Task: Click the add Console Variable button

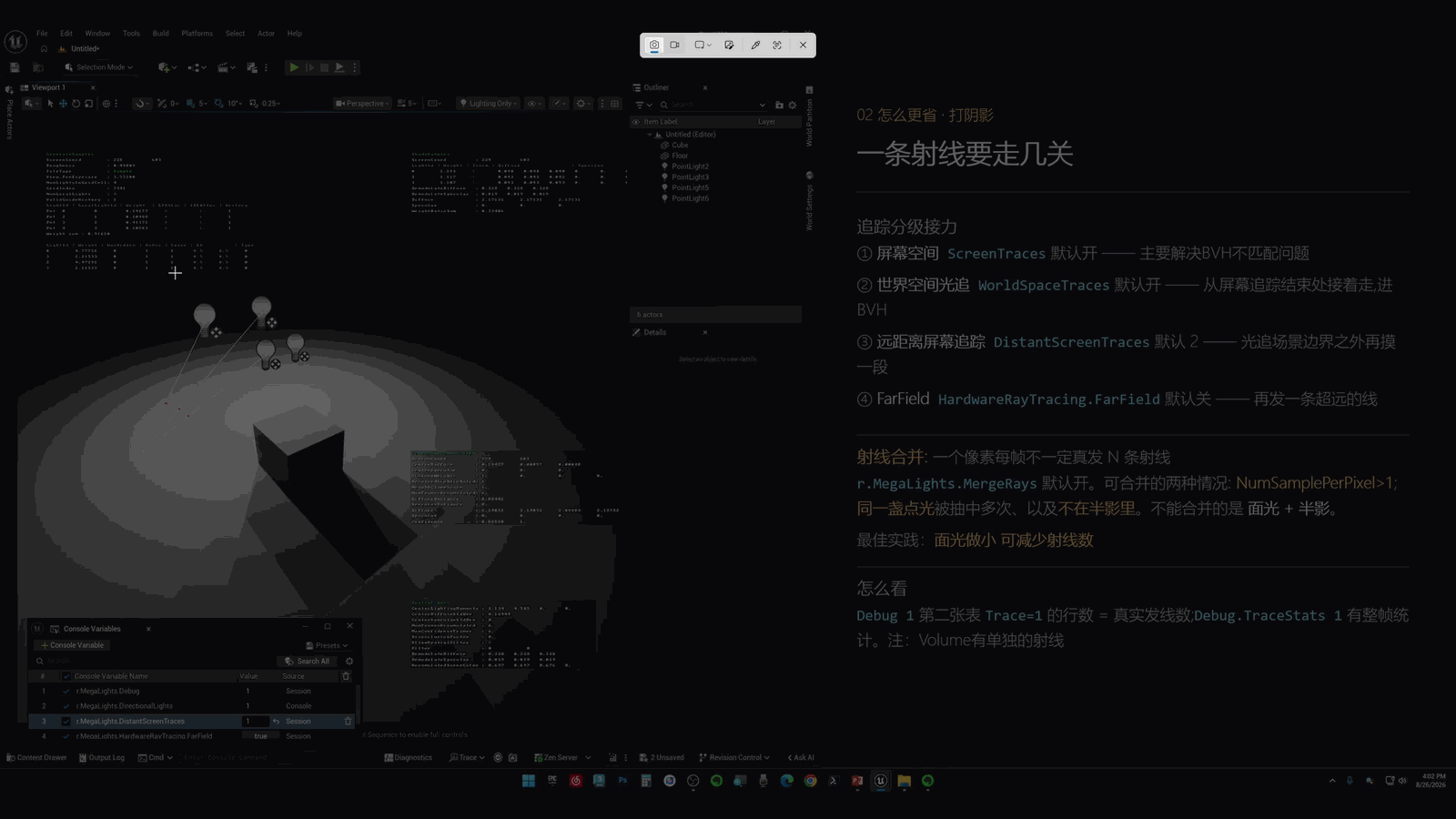Action: click(73, 645)
